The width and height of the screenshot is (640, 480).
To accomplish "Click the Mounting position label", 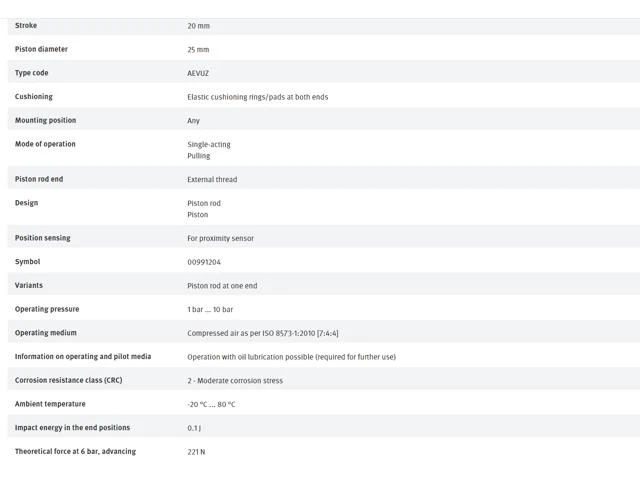I will click(x=45, y=120).
